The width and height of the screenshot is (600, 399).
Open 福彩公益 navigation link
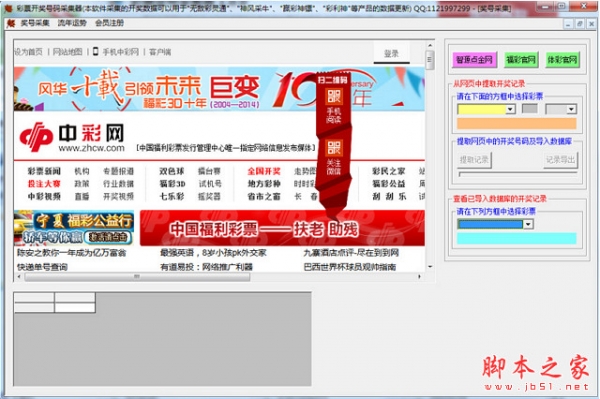(389, 184)
